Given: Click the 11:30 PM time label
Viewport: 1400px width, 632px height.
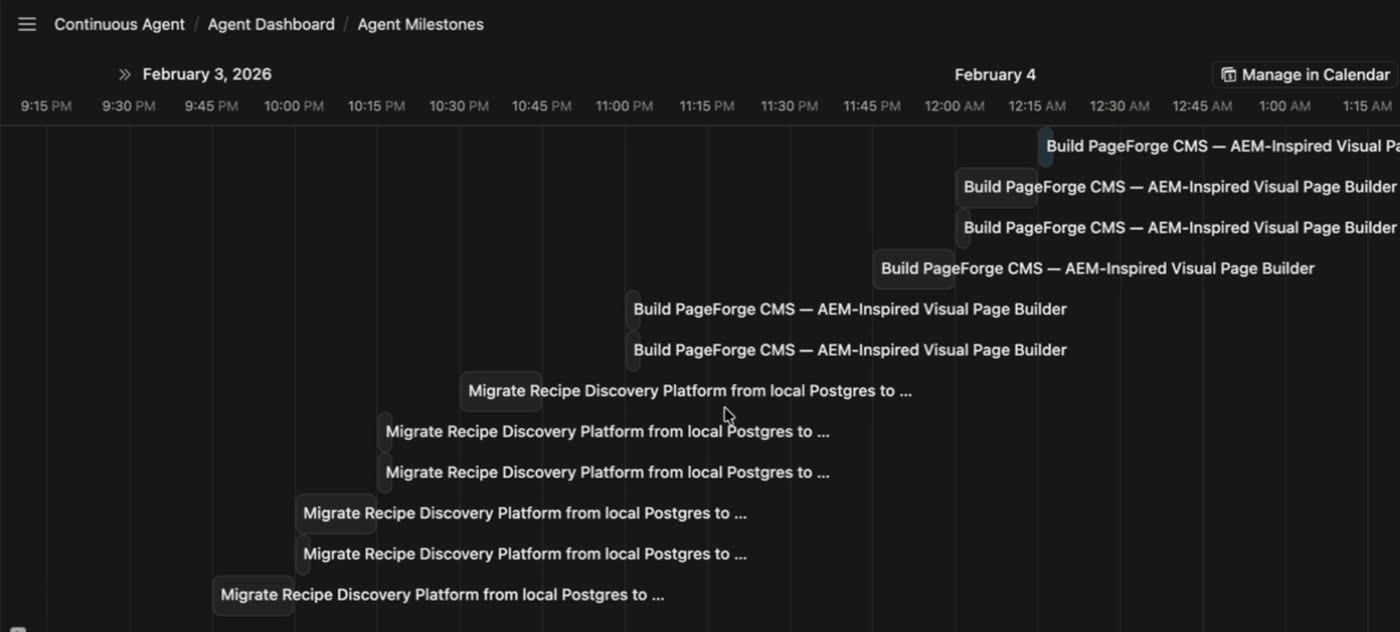Looking at the screenshot, I should tap(789, 106).
